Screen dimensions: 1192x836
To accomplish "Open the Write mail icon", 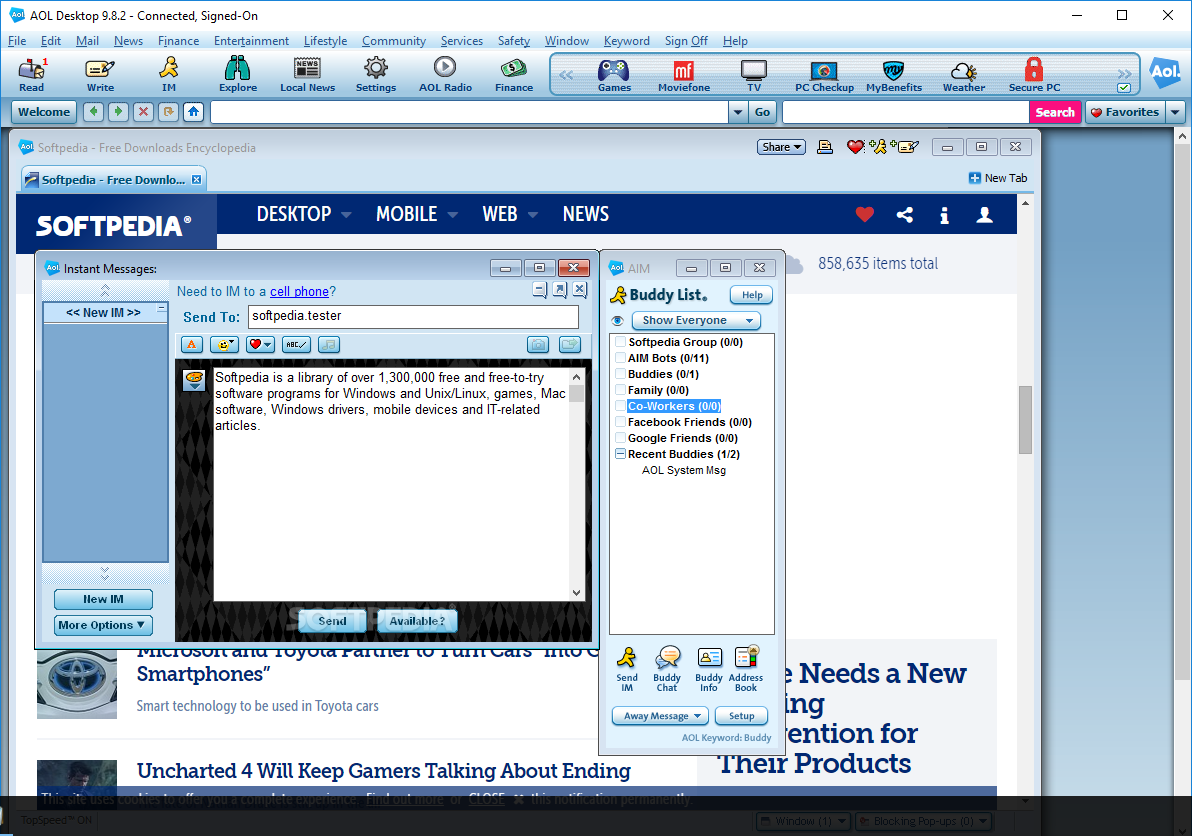I will coord(99,70).
